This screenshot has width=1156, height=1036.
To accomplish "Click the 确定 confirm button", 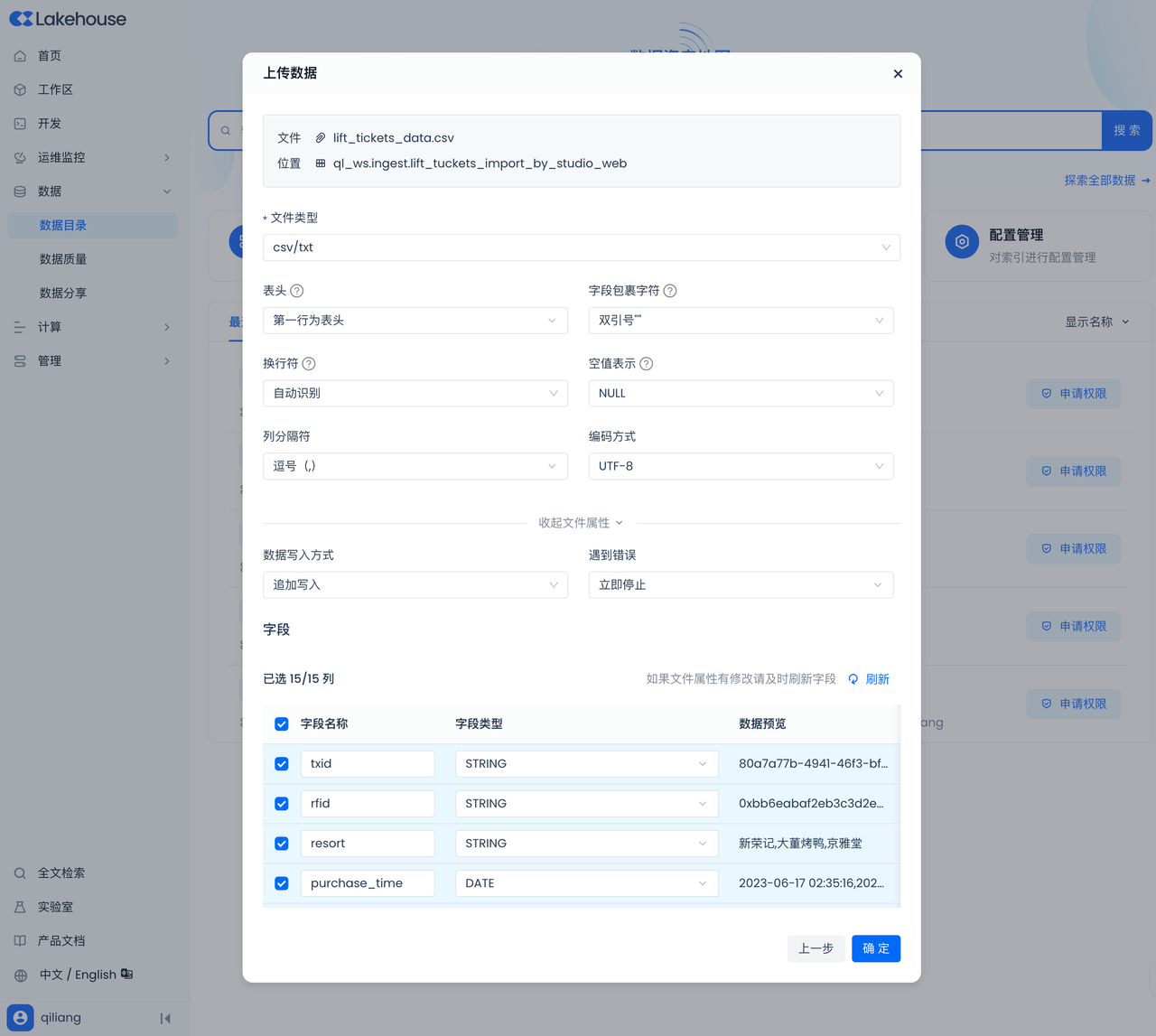I will pos(875,948).
